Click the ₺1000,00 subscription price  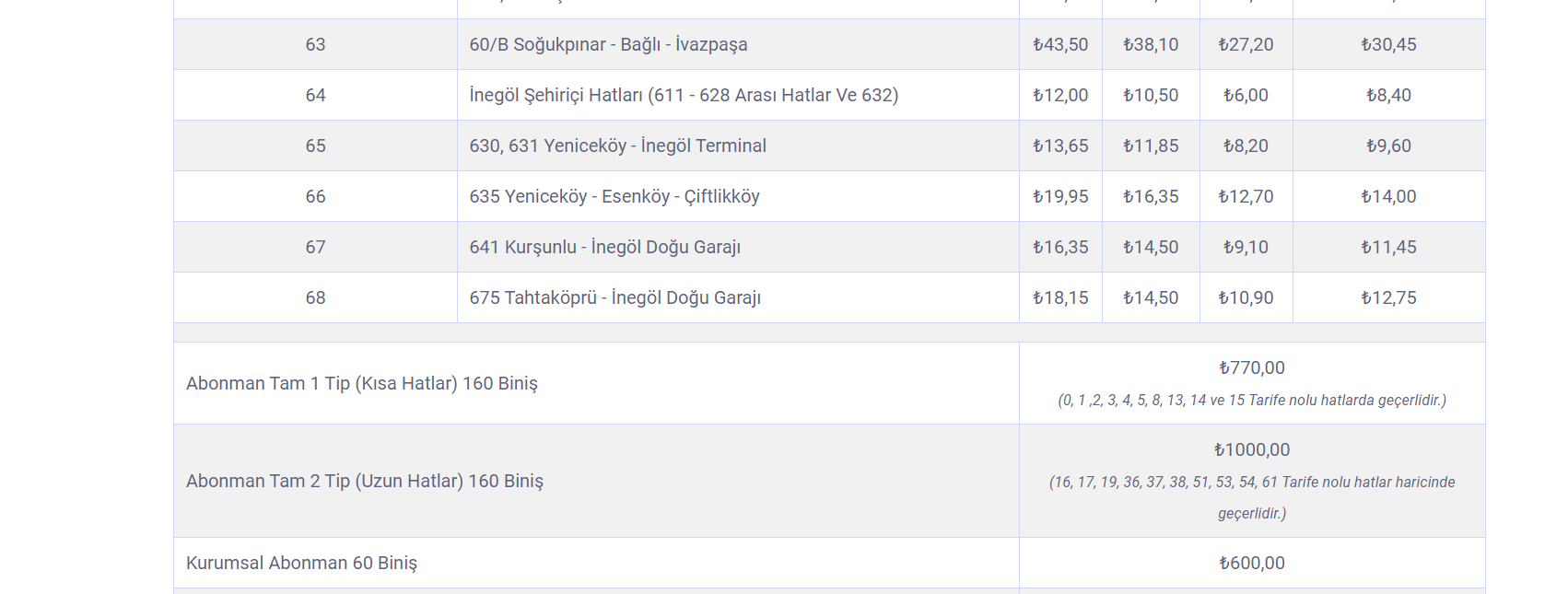pyautogui.click(x=1251, y=449)
